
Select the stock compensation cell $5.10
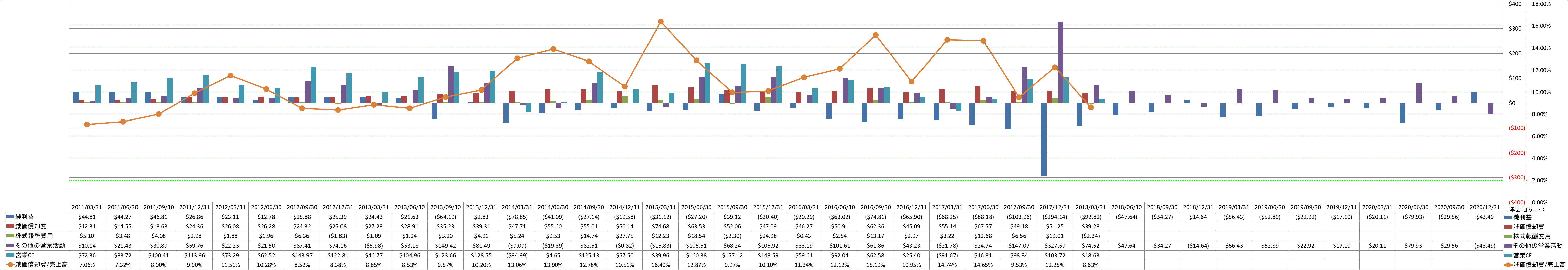pos(87,236)
